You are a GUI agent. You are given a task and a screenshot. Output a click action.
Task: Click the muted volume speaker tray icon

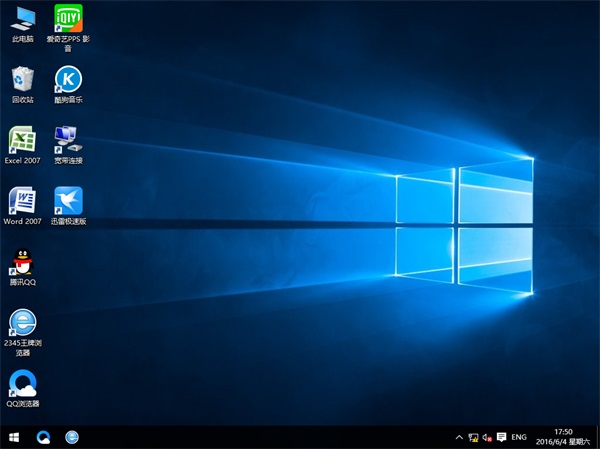(486, 438)
